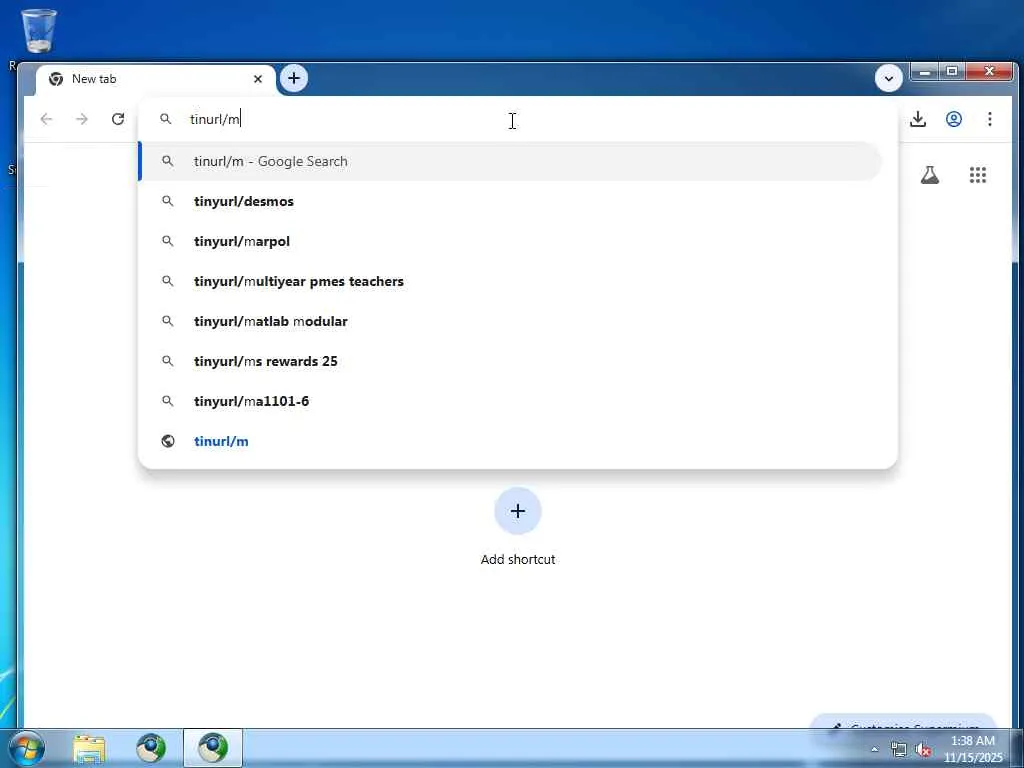Click search icon beside tinyurl/marpol
The height and width of the screenshot is (768, 1024).
(168, 241)
